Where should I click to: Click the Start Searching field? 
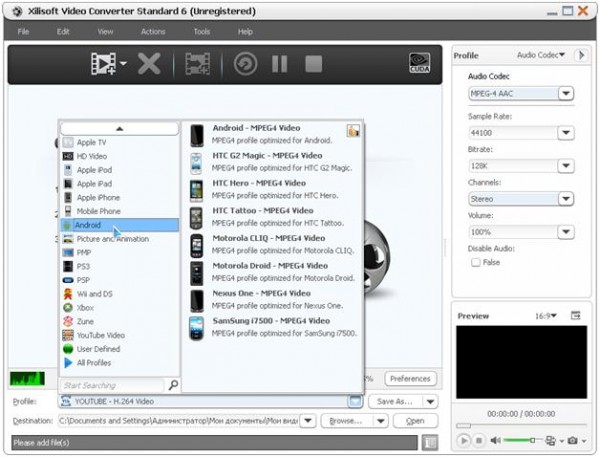coord(112,385)
